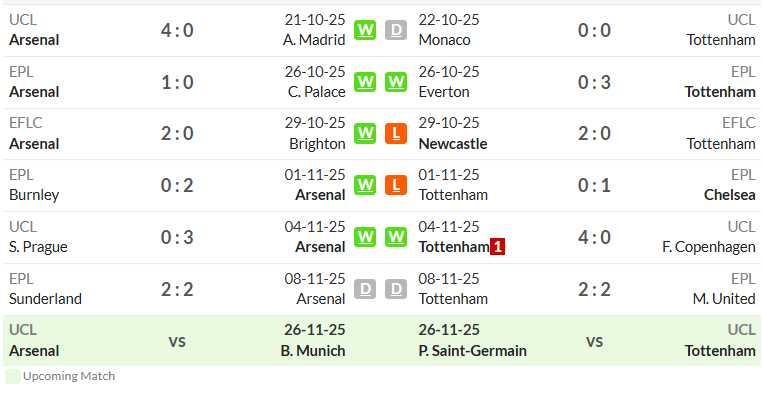
Task: Click the D badge next to Monaco
Action: pyautogui.click(x=396, y=30)
